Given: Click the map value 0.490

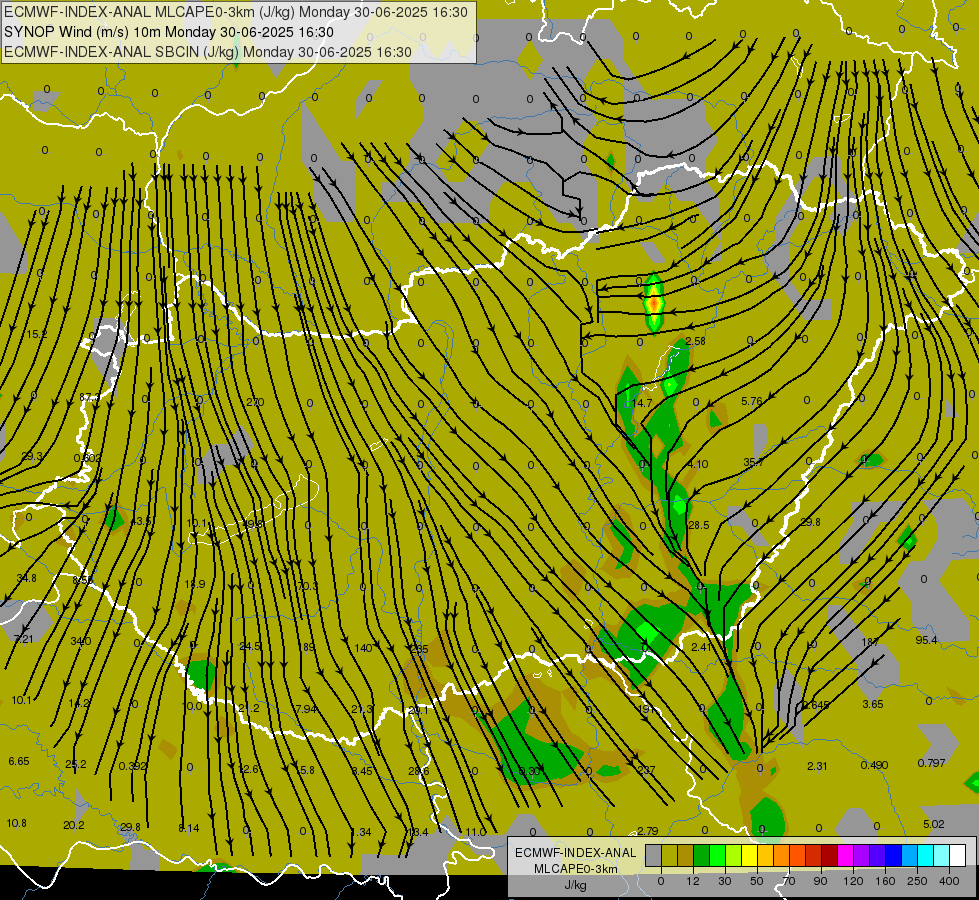Looking at the screenshot, I should (874, 765).
